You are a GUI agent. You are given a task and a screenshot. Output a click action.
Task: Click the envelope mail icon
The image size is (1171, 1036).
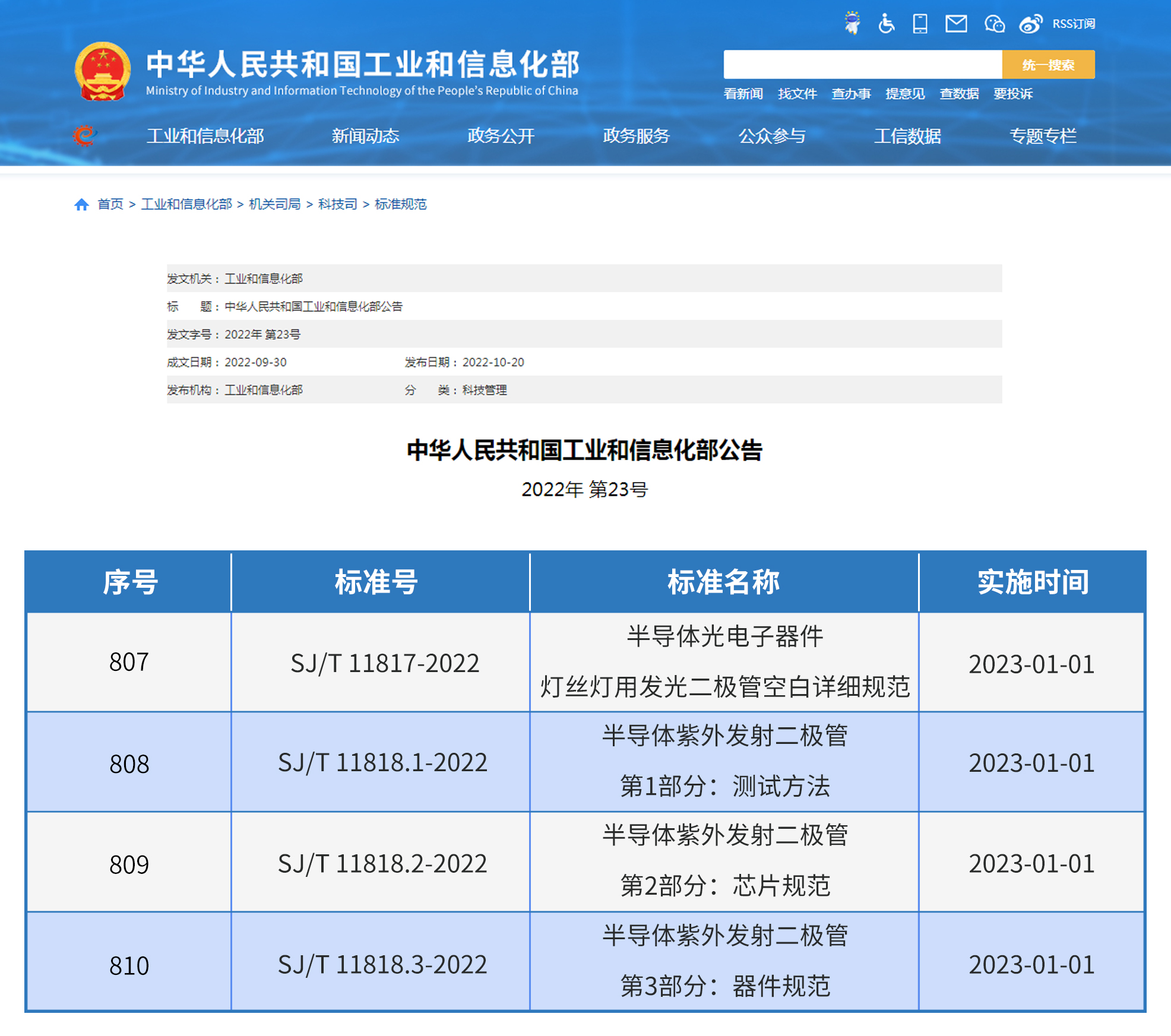tap(956, 24)
